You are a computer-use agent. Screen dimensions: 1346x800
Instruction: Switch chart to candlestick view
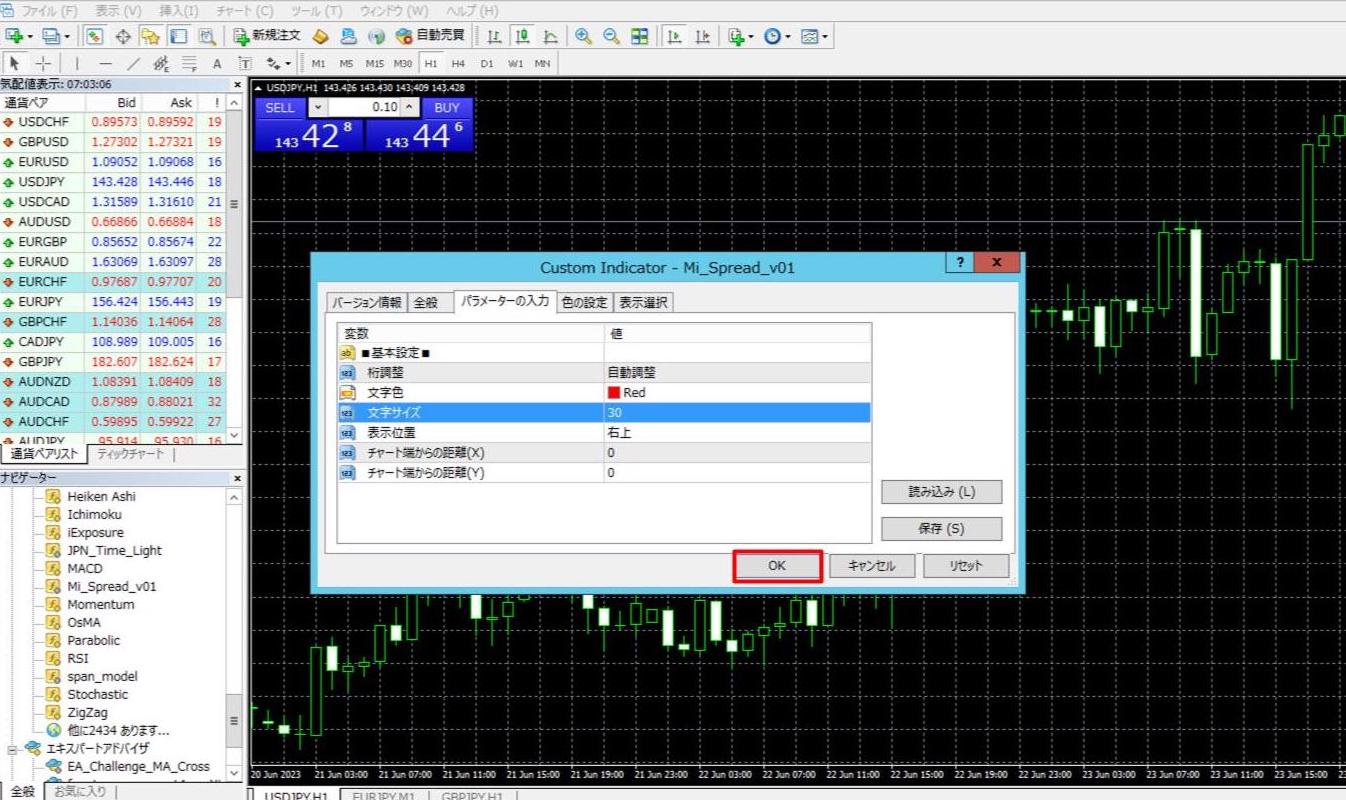click(520, 36)
